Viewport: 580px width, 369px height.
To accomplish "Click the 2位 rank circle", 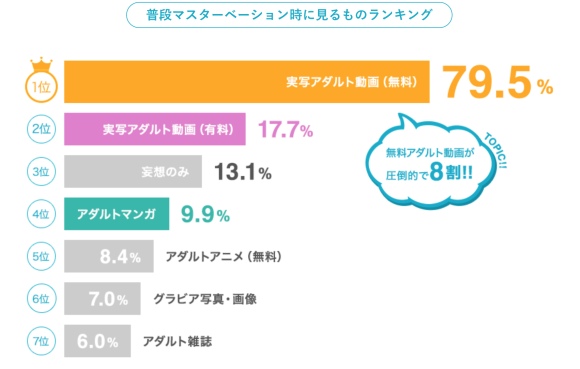I will tap(41, 129).
